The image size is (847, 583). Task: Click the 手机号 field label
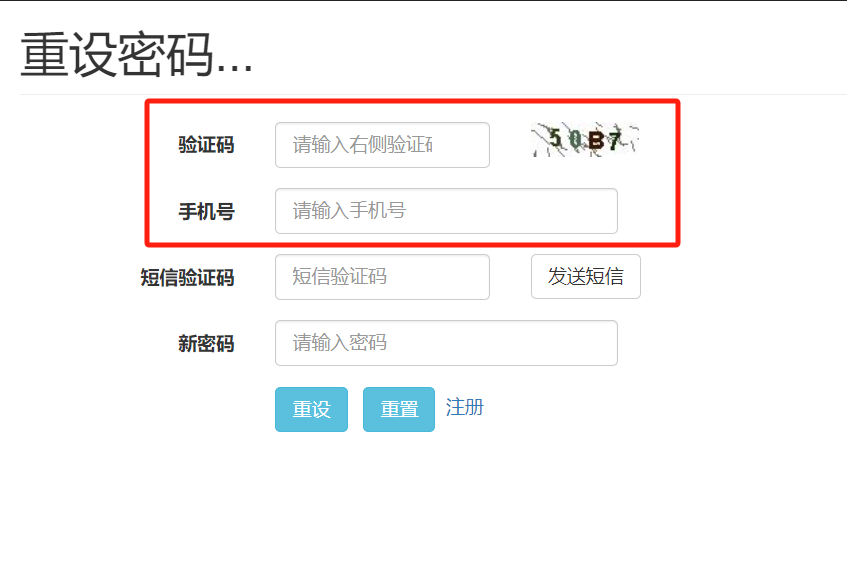[206, 211]
